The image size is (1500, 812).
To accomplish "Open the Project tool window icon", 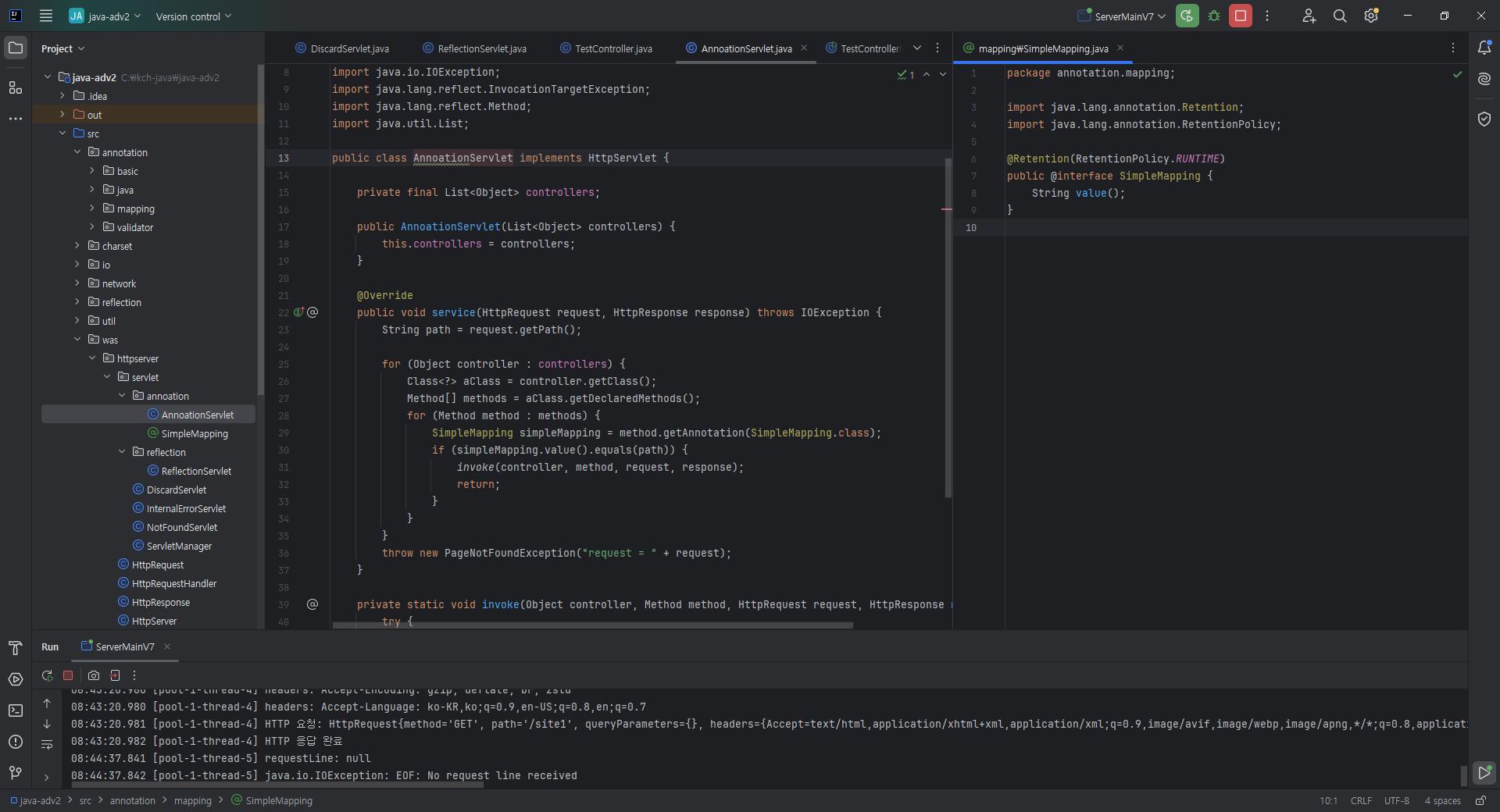I will tap(16, 48).
